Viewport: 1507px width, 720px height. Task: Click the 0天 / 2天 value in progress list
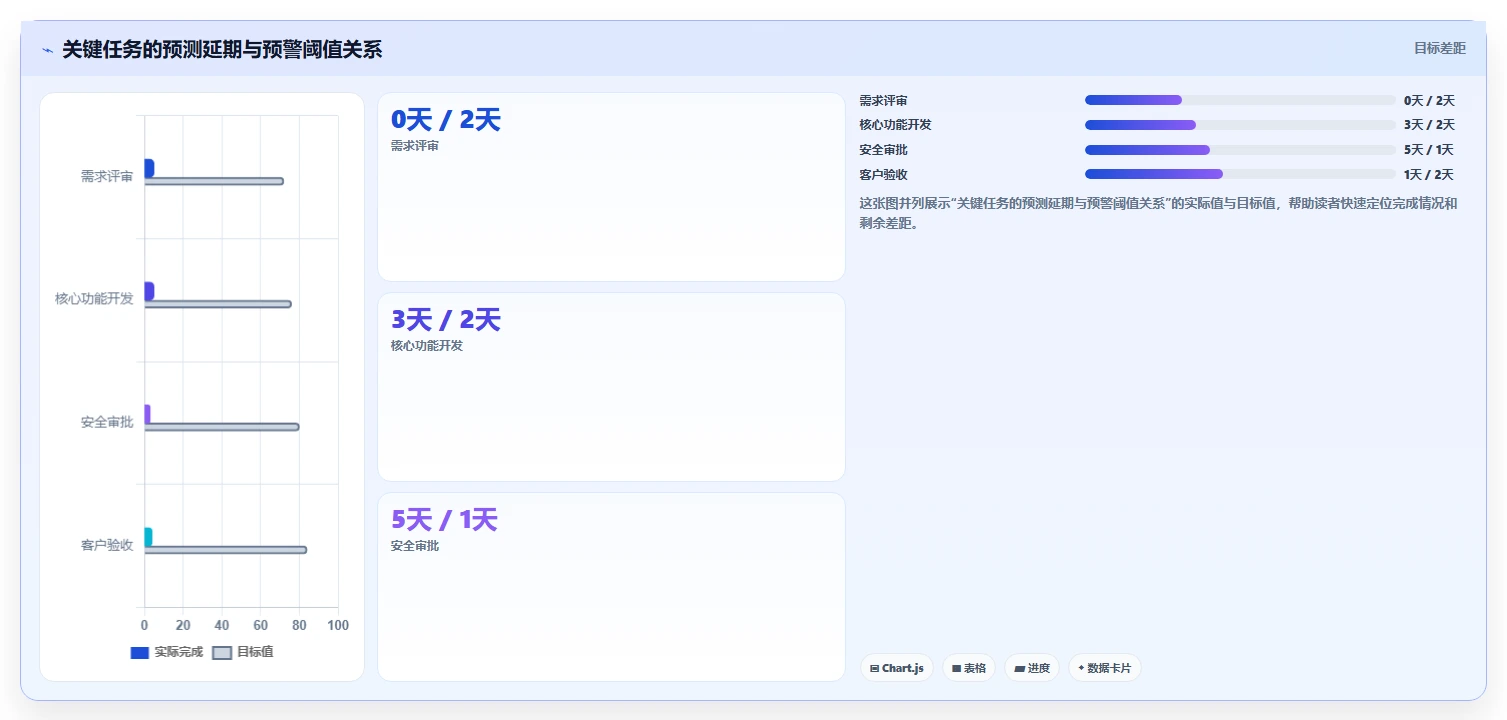point(1429,100)
